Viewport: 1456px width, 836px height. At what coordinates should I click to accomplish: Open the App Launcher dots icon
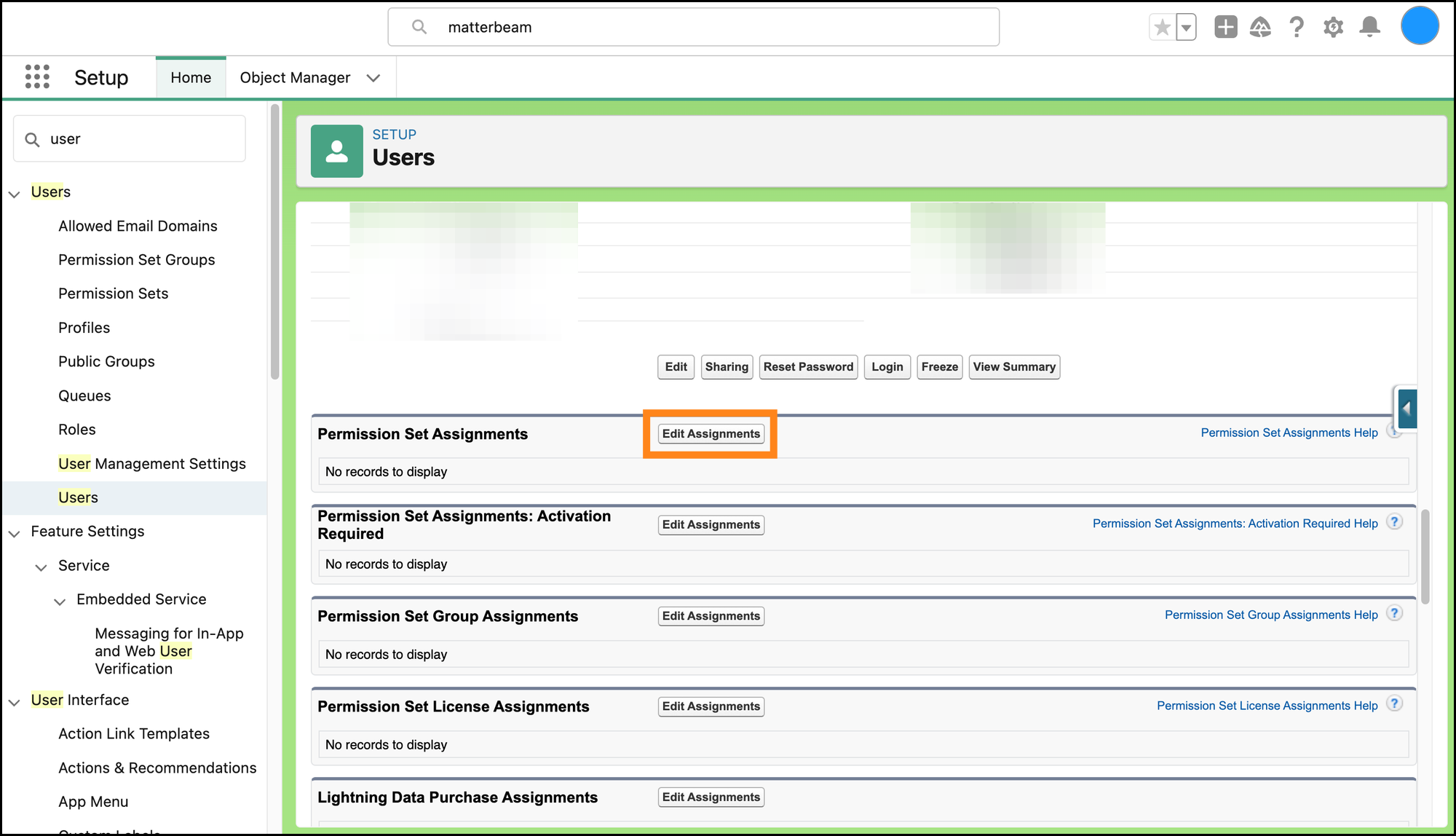[37, 76]
